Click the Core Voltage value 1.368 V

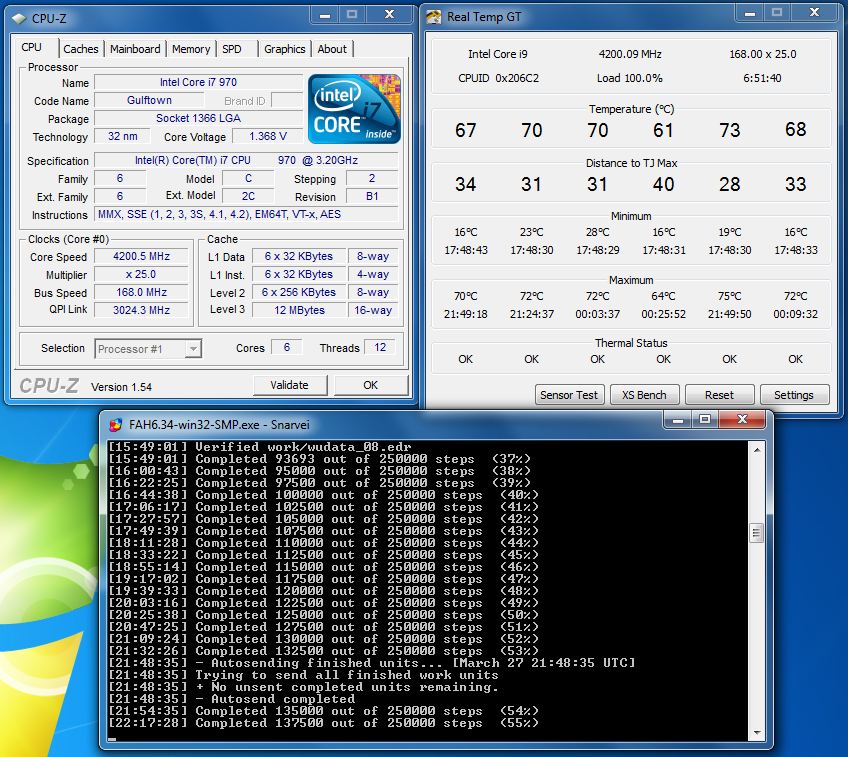268,136
